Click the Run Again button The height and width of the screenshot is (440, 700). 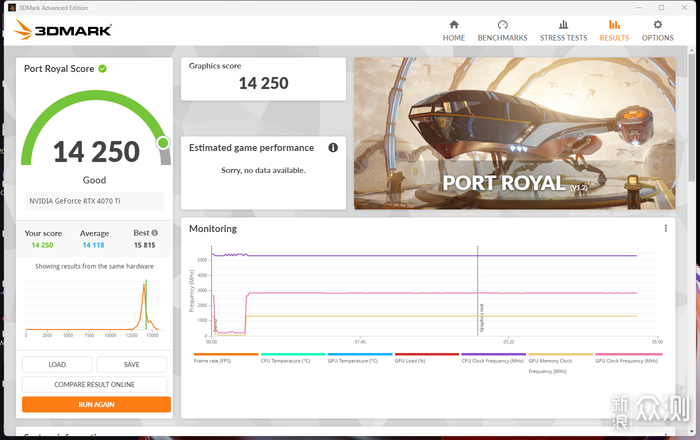click(x=96, y=404)
